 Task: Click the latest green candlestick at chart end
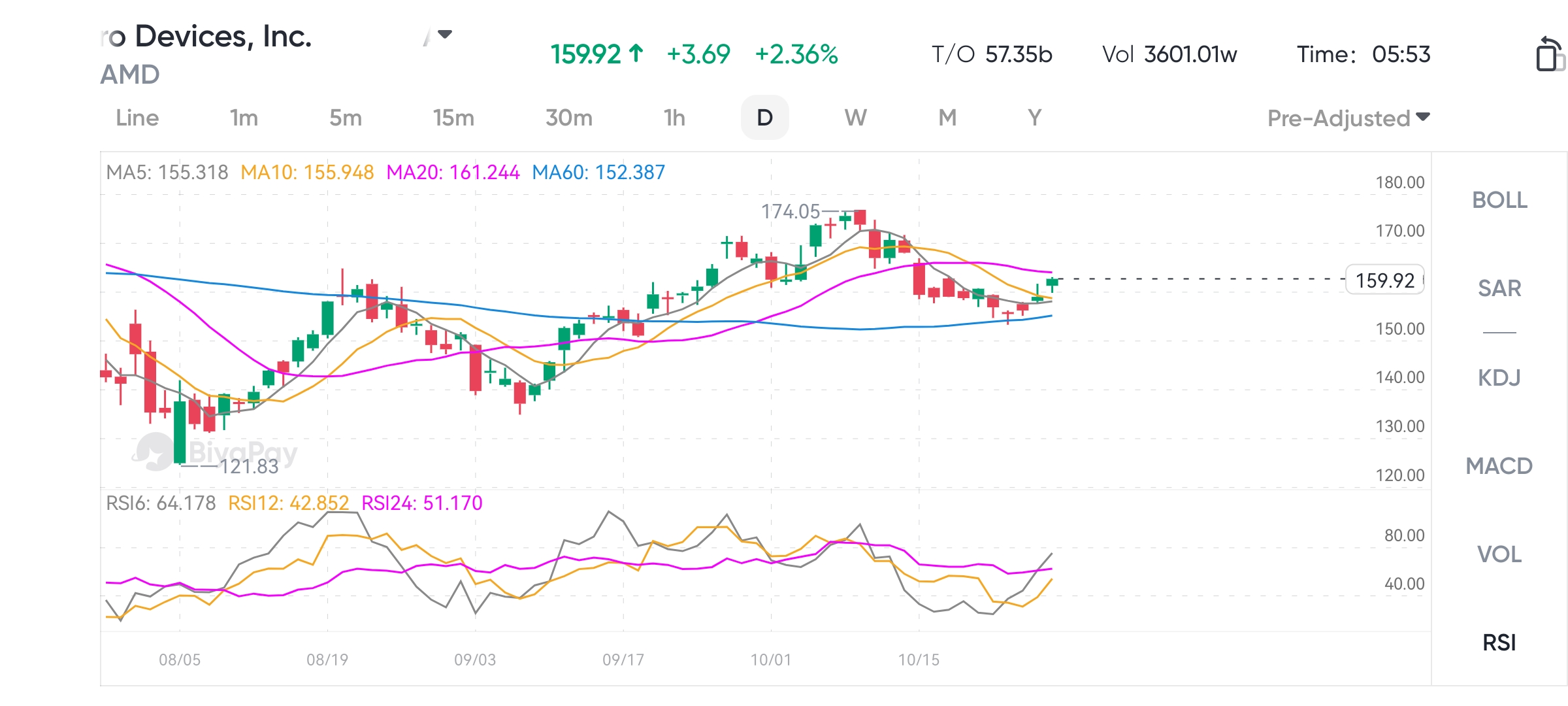point(1052,284)
